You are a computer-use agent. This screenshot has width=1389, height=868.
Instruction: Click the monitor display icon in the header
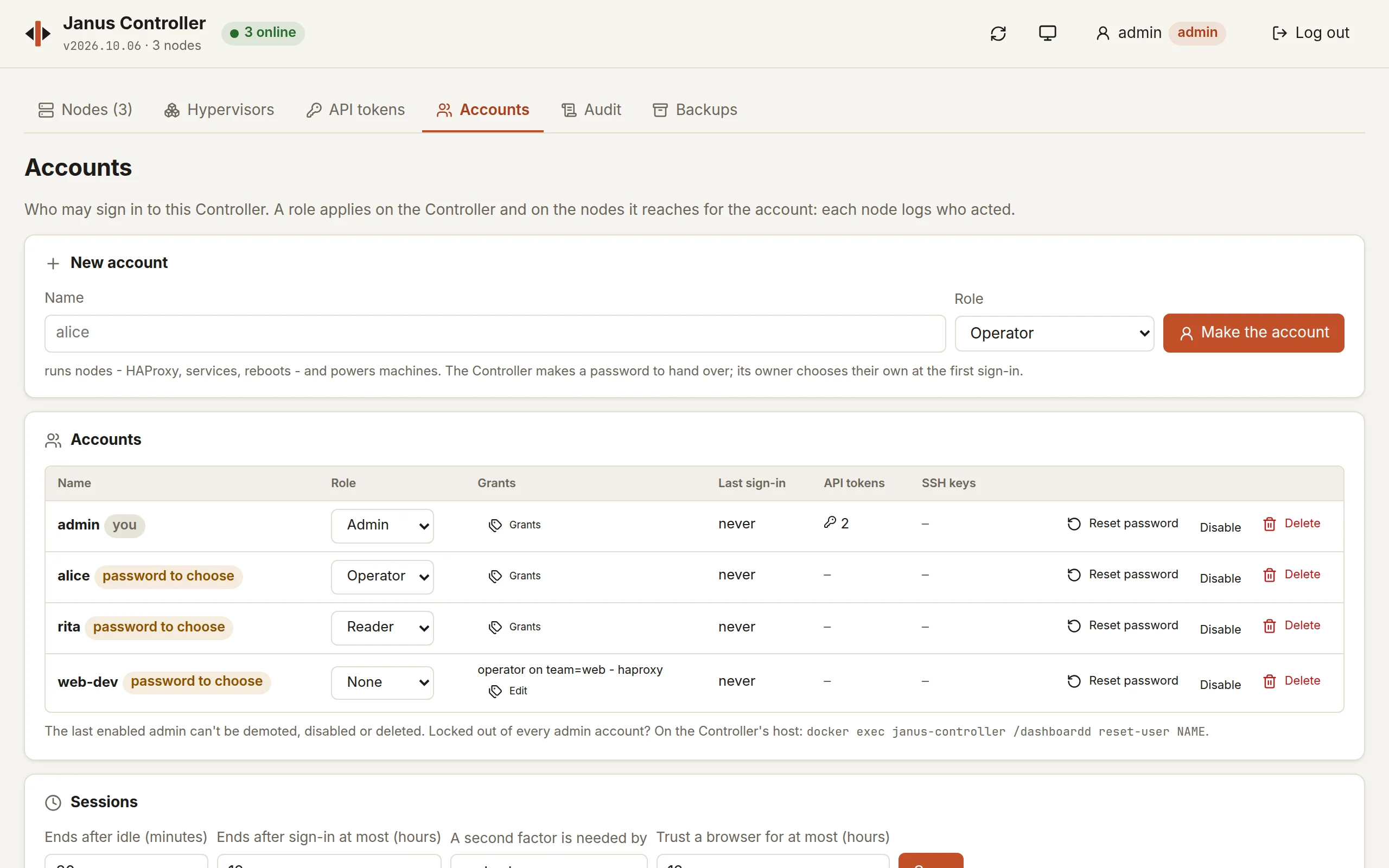tap(1047, 33)
